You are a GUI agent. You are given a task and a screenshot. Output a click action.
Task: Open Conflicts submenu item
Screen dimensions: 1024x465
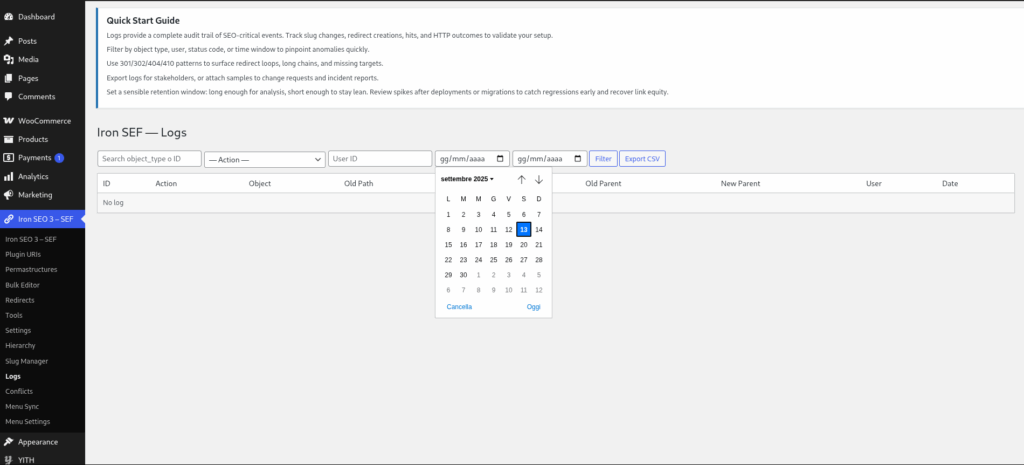click(x=19, y=391)
